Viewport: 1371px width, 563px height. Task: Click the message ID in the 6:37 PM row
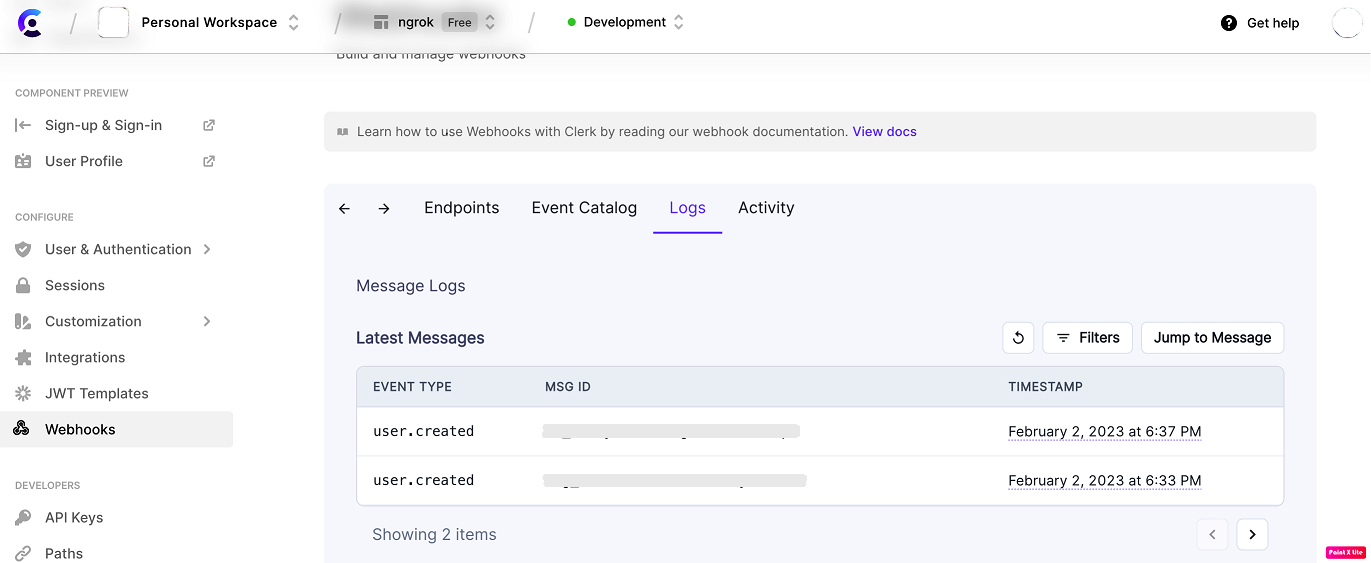tap(671, 431)
